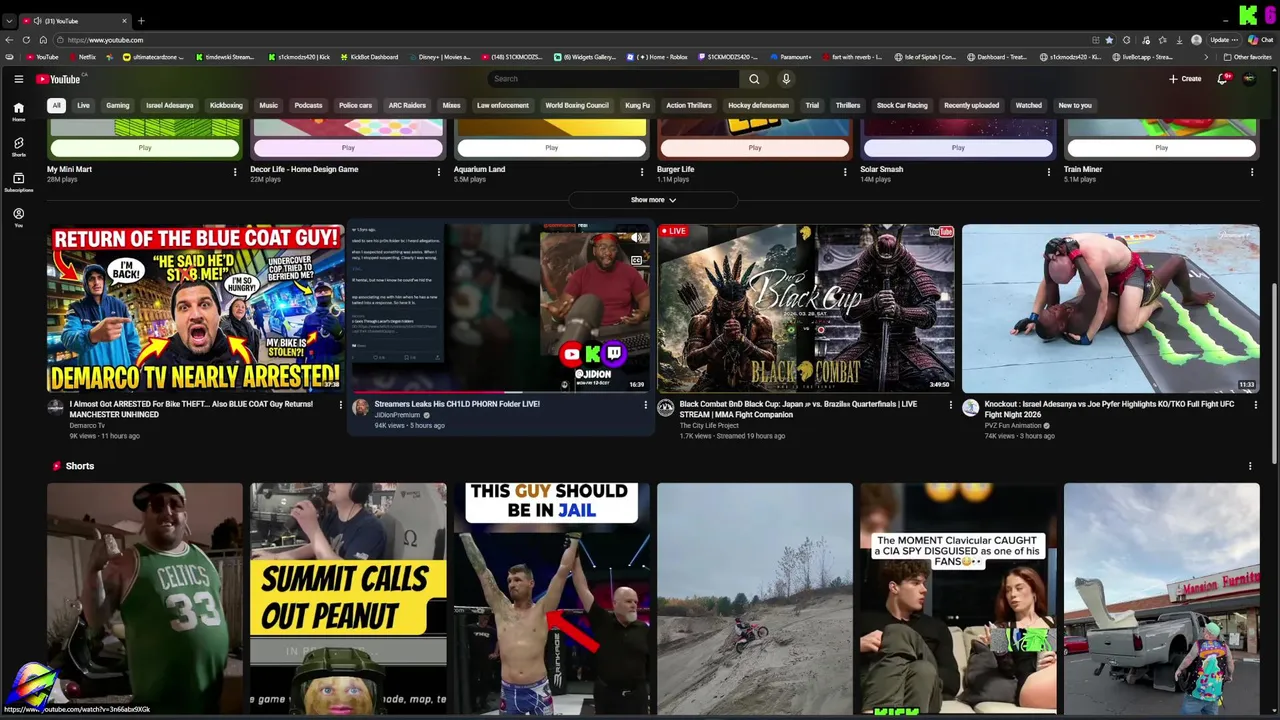The height and width of the screenshot is (720, 1280).
Task: Play the My Mini Mart game
Action: pyautogui.click(x=145, y=148)
